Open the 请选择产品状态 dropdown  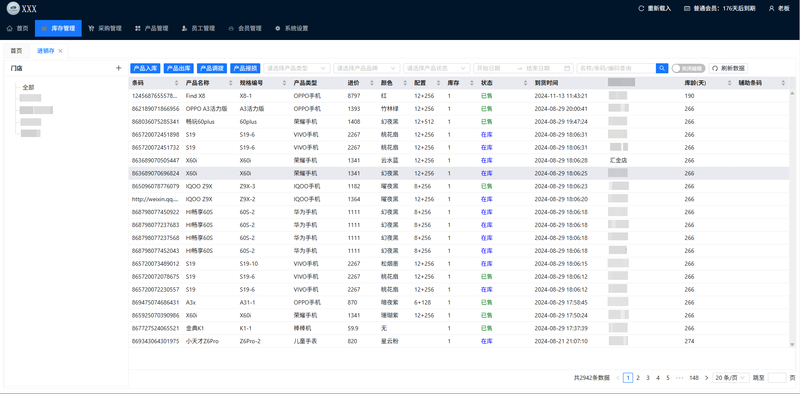pyautogui.click(x=436, y=68)
